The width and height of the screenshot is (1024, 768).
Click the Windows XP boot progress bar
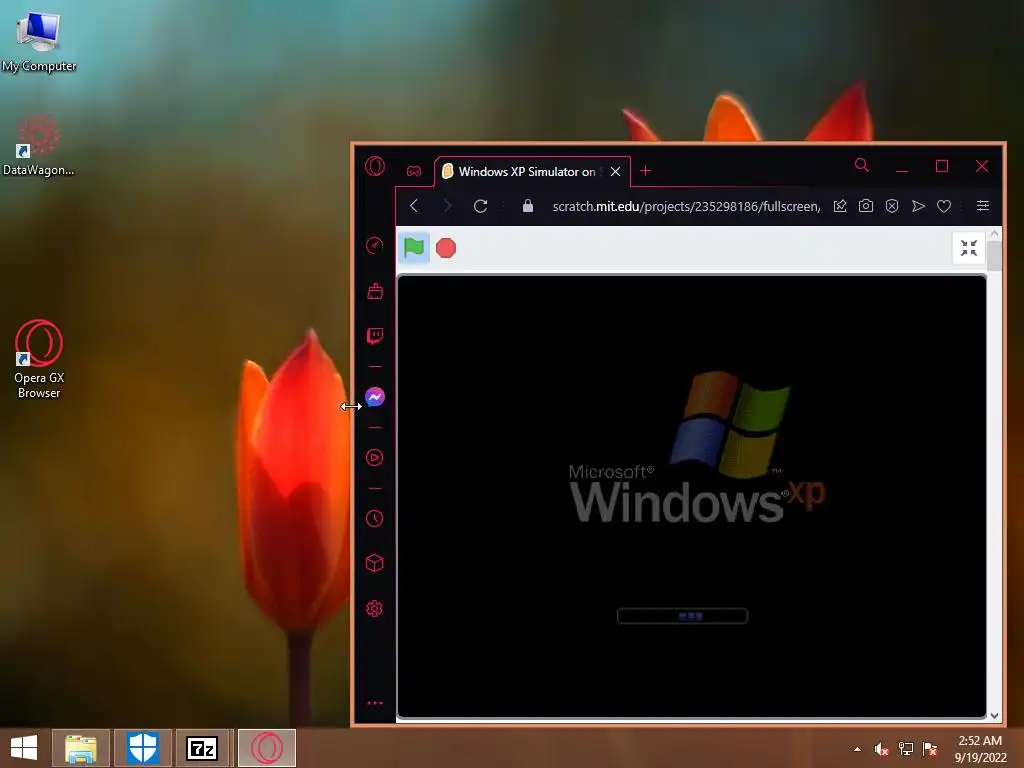click(682, 616)
